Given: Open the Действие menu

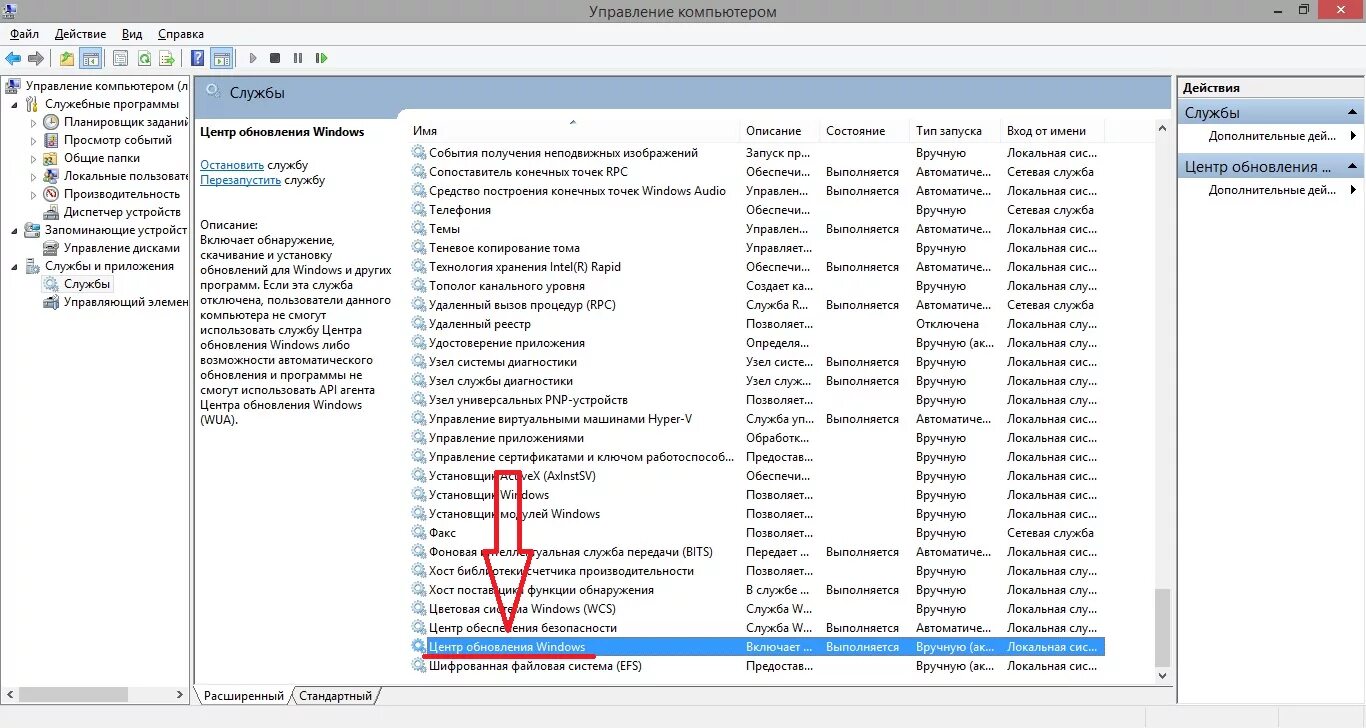Looking at the screenshot, I should (x=81, y=34).
